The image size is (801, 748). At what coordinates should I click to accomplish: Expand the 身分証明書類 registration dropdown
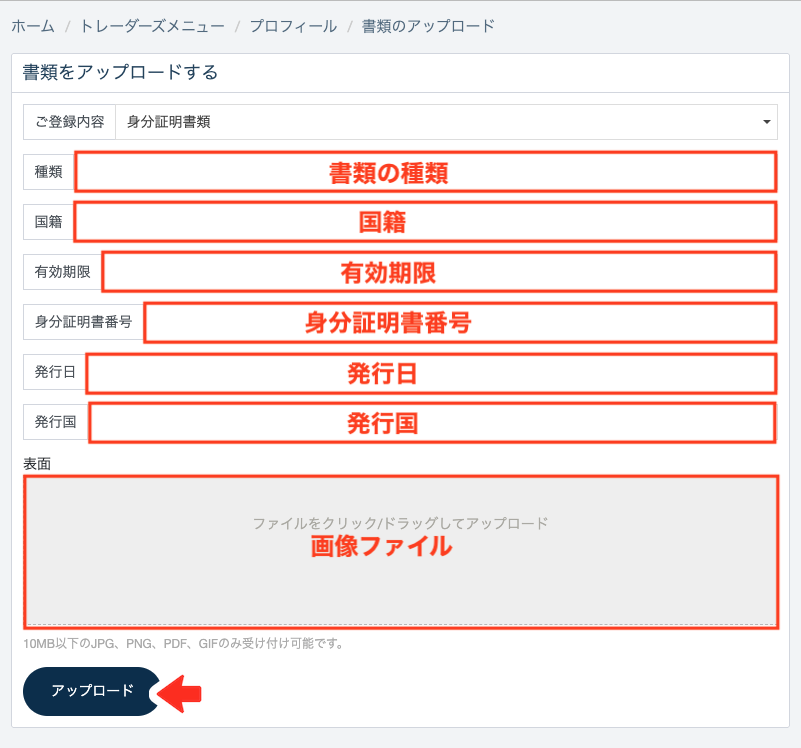[x=446, y=122]
